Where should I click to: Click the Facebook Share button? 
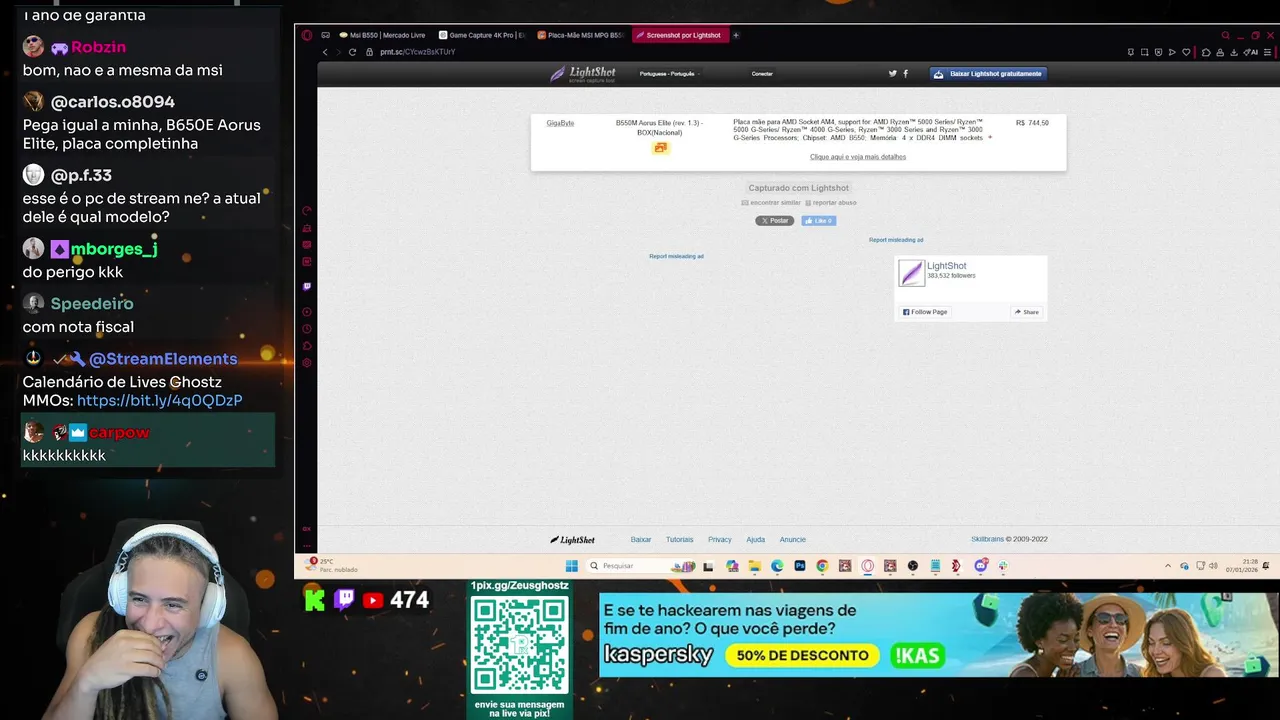1027,312
